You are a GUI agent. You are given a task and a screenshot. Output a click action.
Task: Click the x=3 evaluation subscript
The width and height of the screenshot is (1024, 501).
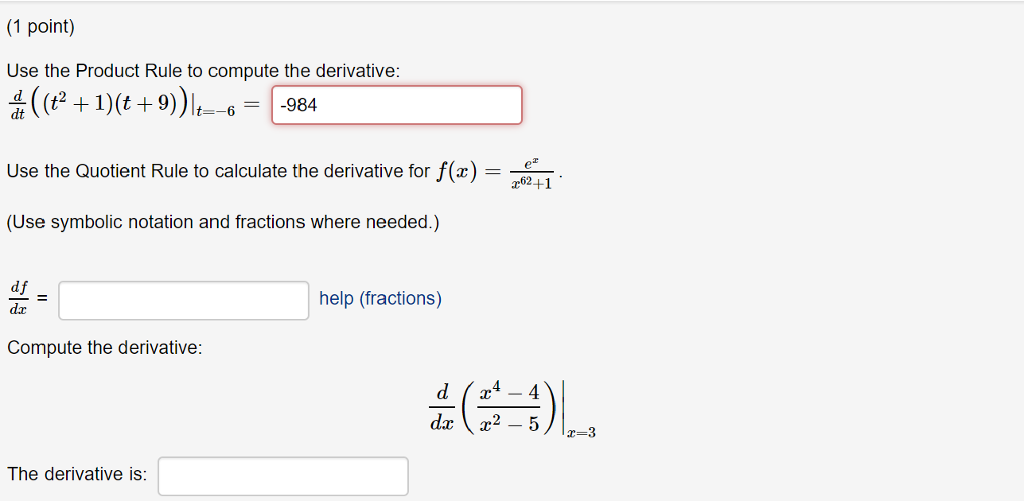[x=581, y=432]
